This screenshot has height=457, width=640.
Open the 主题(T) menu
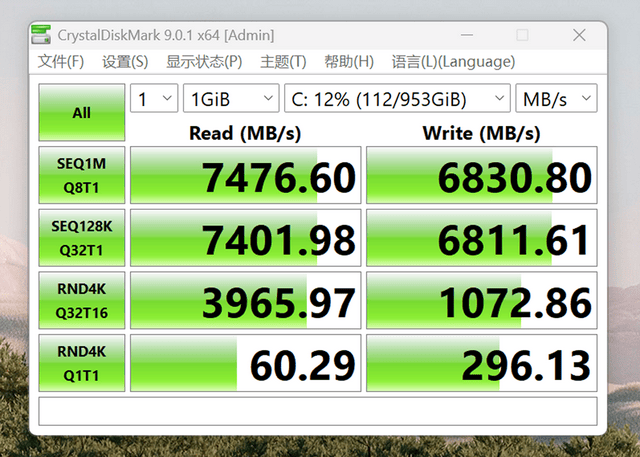(283, 62)
